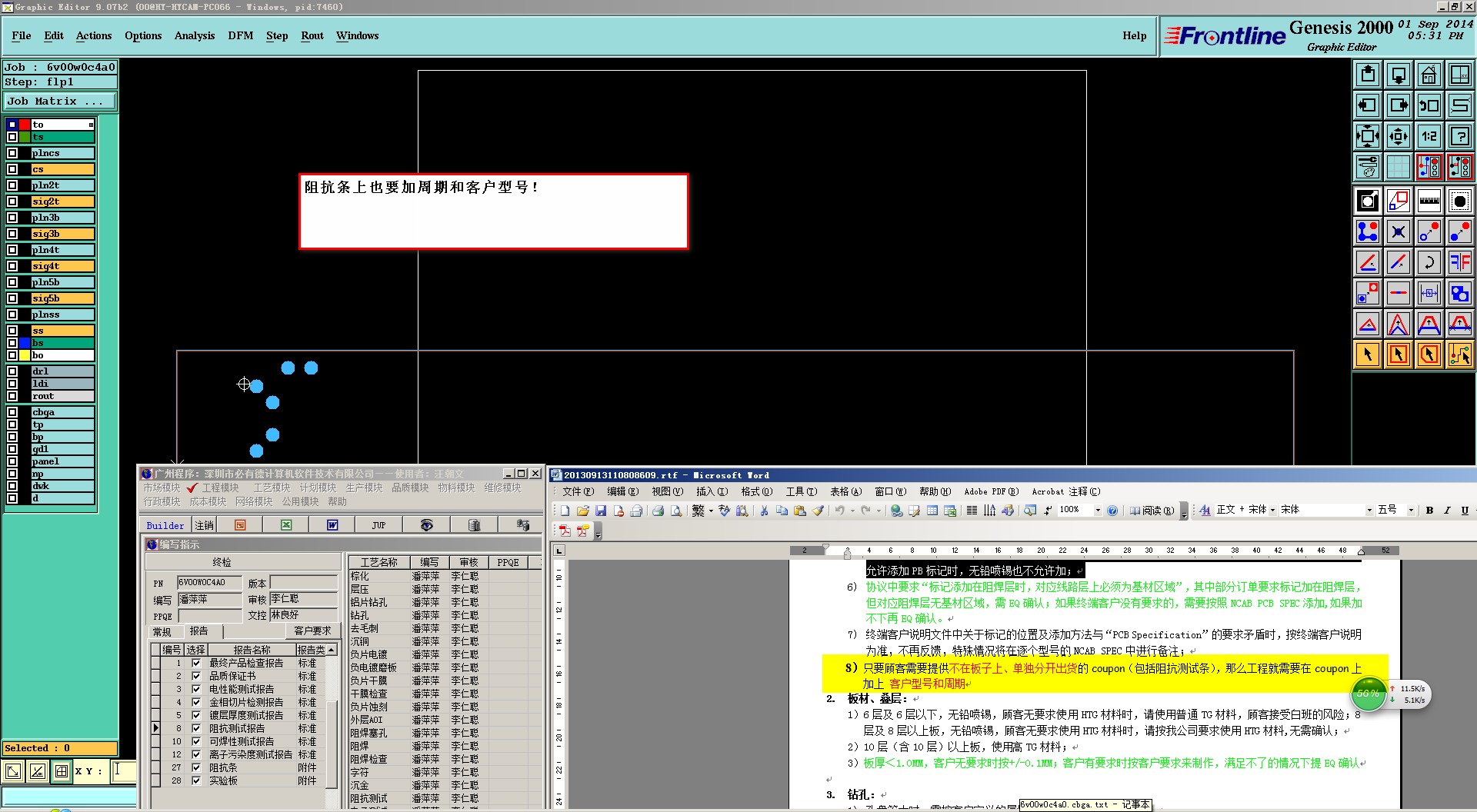Toggle visibility box of layer rout
This screenshot has height=812, width=1477.
12,396
